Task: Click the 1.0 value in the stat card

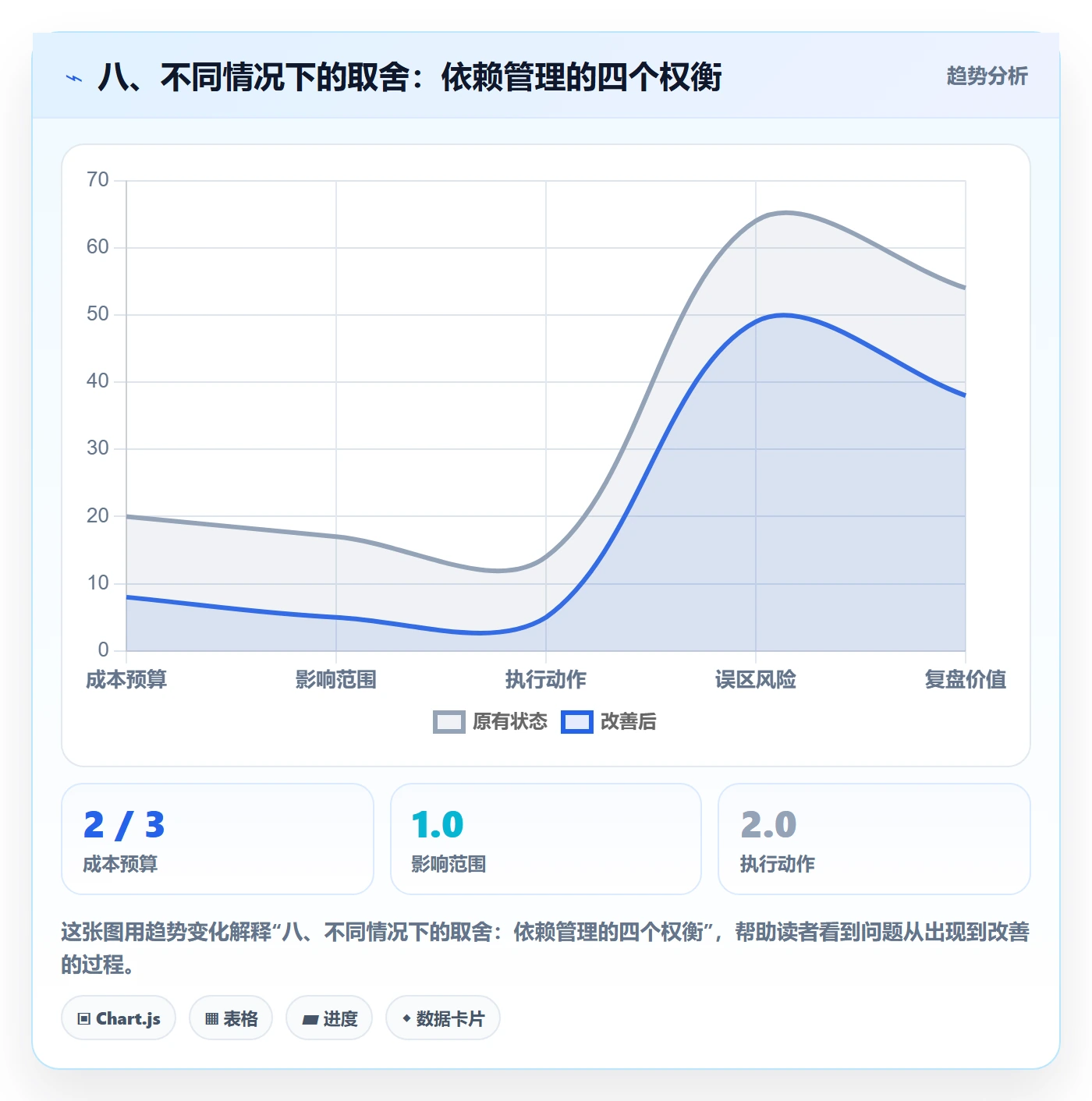Action: 438,825
